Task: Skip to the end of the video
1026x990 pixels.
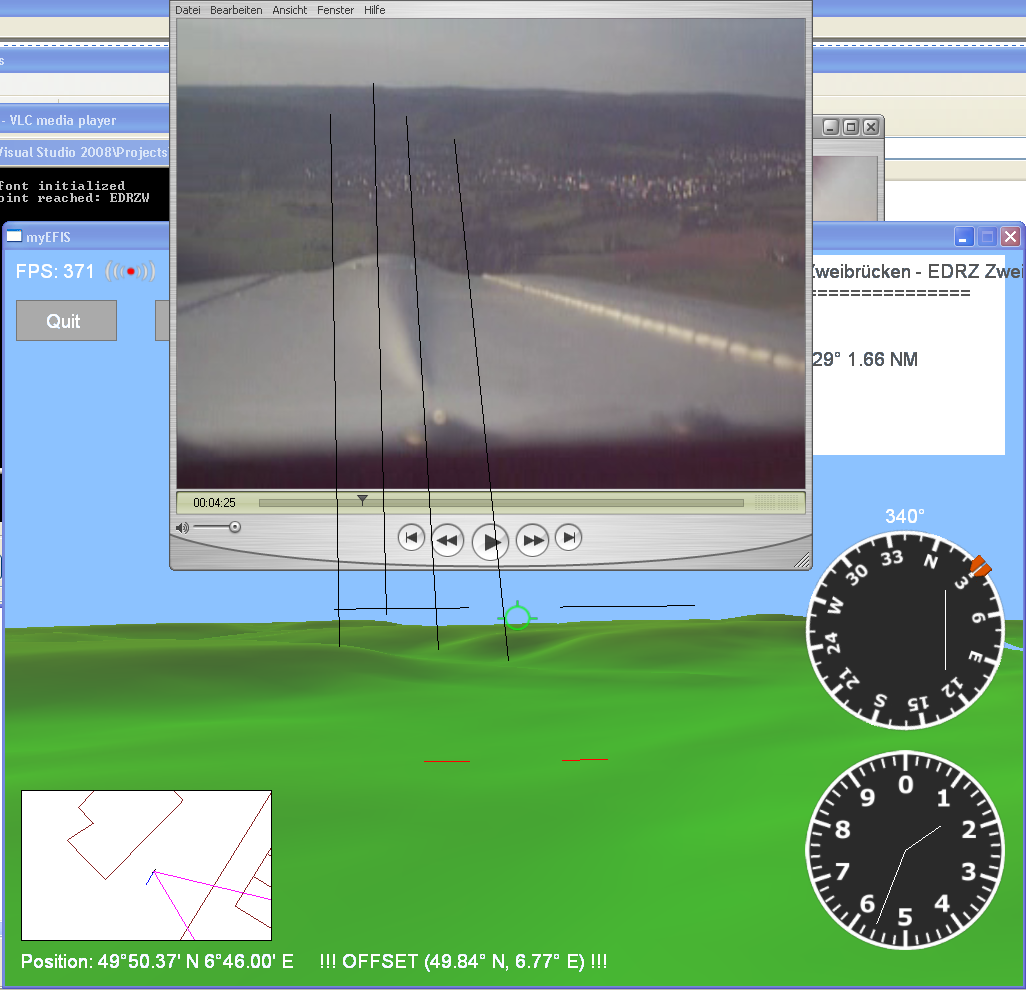Action: [568, 538]
